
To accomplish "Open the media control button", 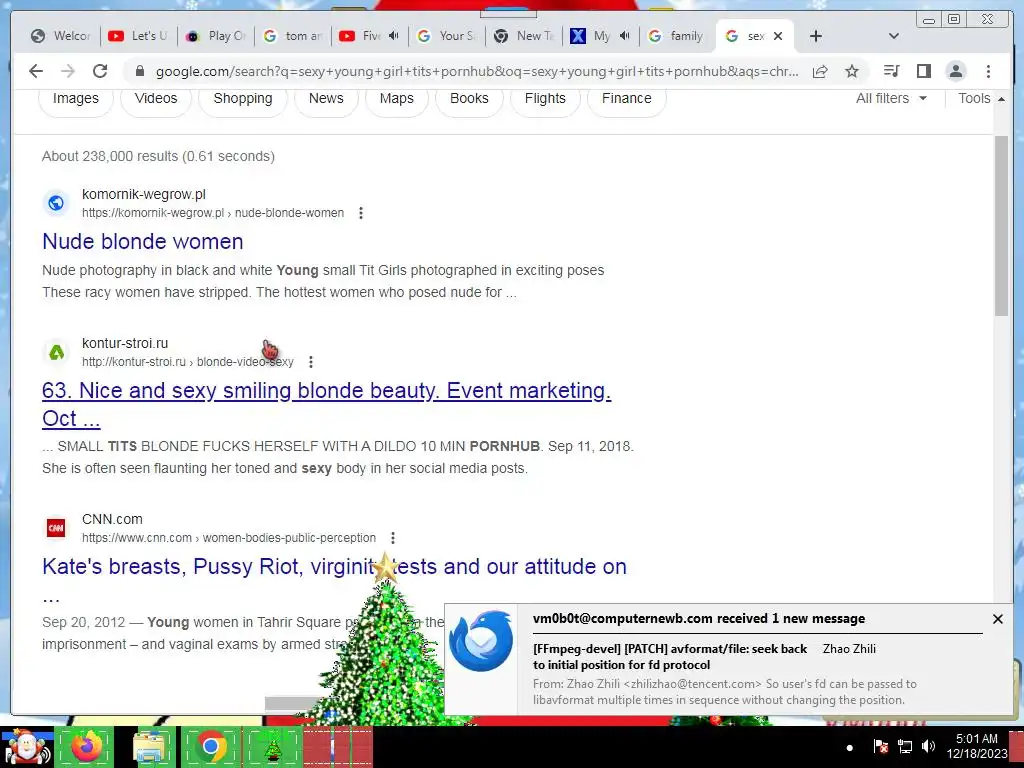I will click(891, 71).
